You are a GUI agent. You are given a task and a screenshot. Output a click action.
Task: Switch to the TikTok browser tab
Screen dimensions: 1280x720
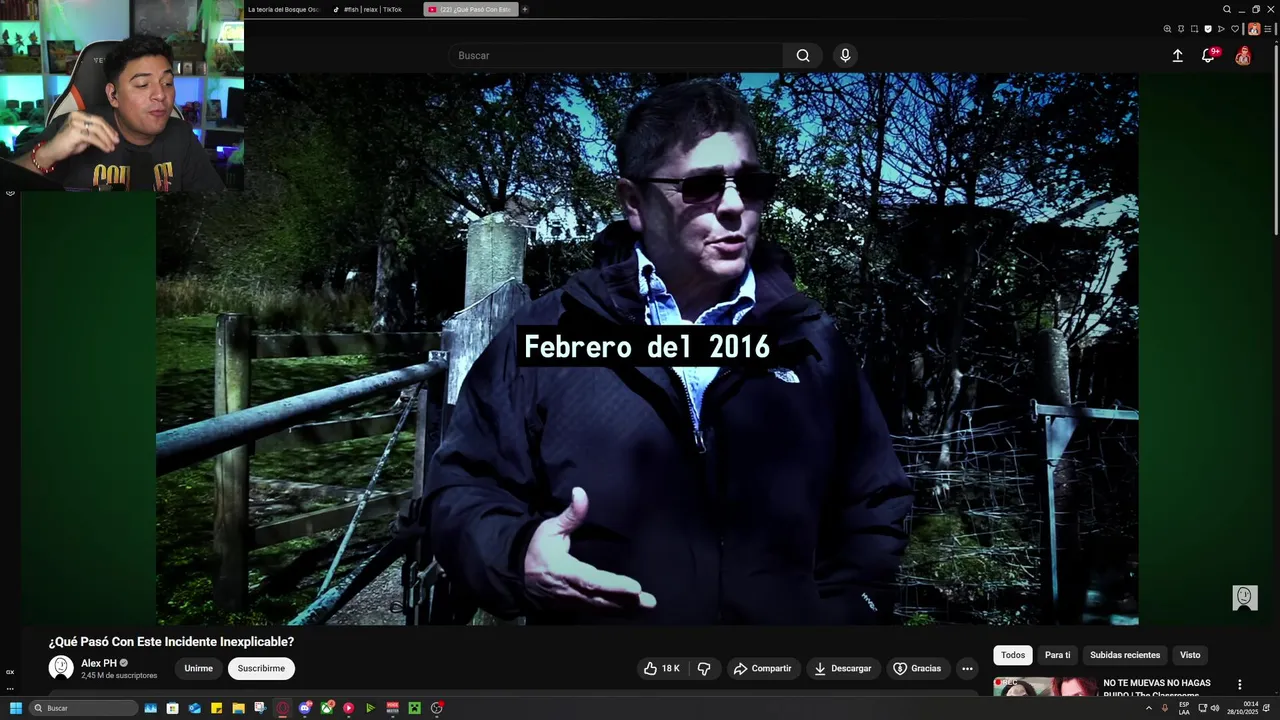tap(373, 9)
